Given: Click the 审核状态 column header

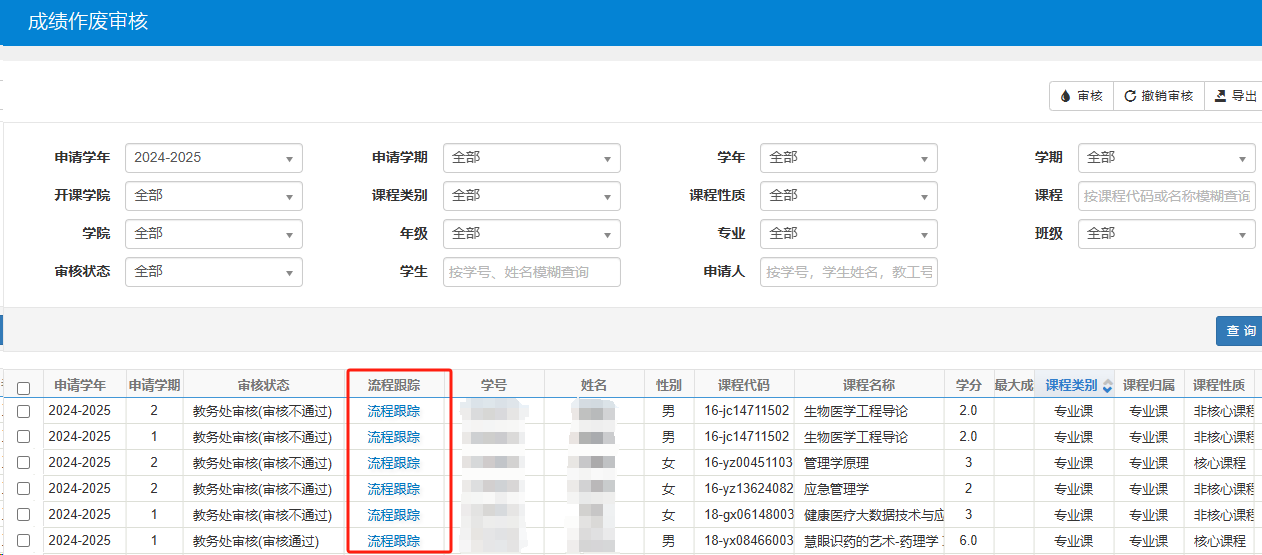Looking at the screenshot, I should [x=263, y=385].
